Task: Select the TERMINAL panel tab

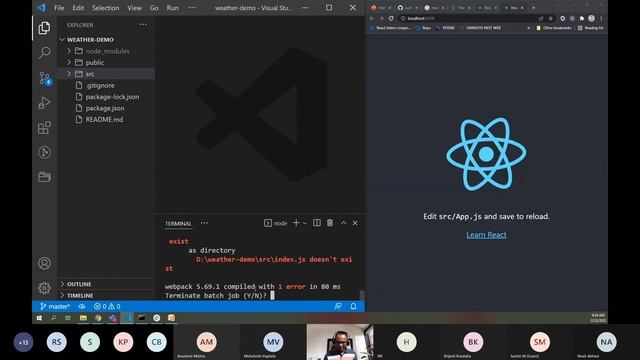Action: pyautogui.click(x=178, y=223)
